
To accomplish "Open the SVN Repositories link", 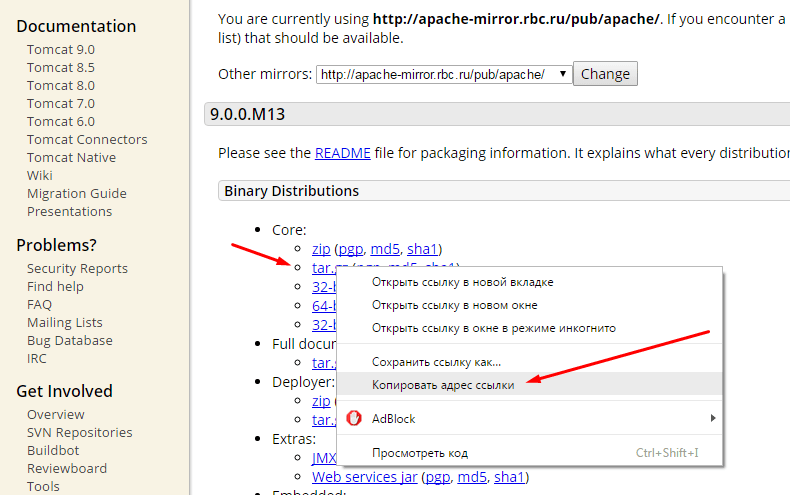I will pyautogui.click(x=80, y=432).
